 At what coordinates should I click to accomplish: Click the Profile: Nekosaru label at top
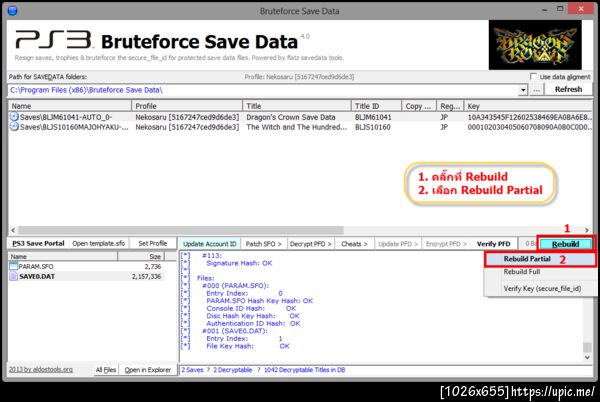tap(299, 77)
